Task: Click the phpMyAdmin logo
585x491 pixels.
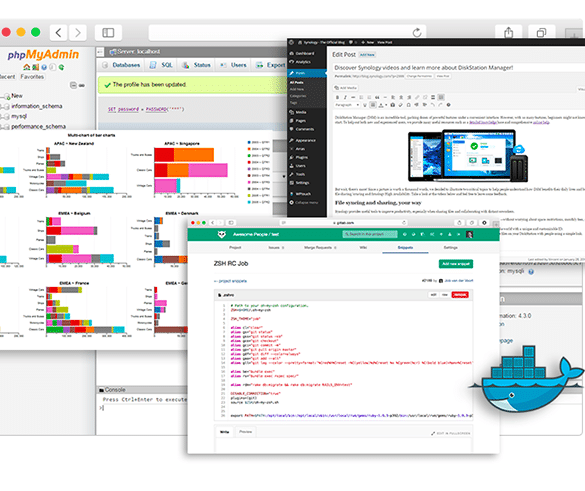Action: coord(43,55)
